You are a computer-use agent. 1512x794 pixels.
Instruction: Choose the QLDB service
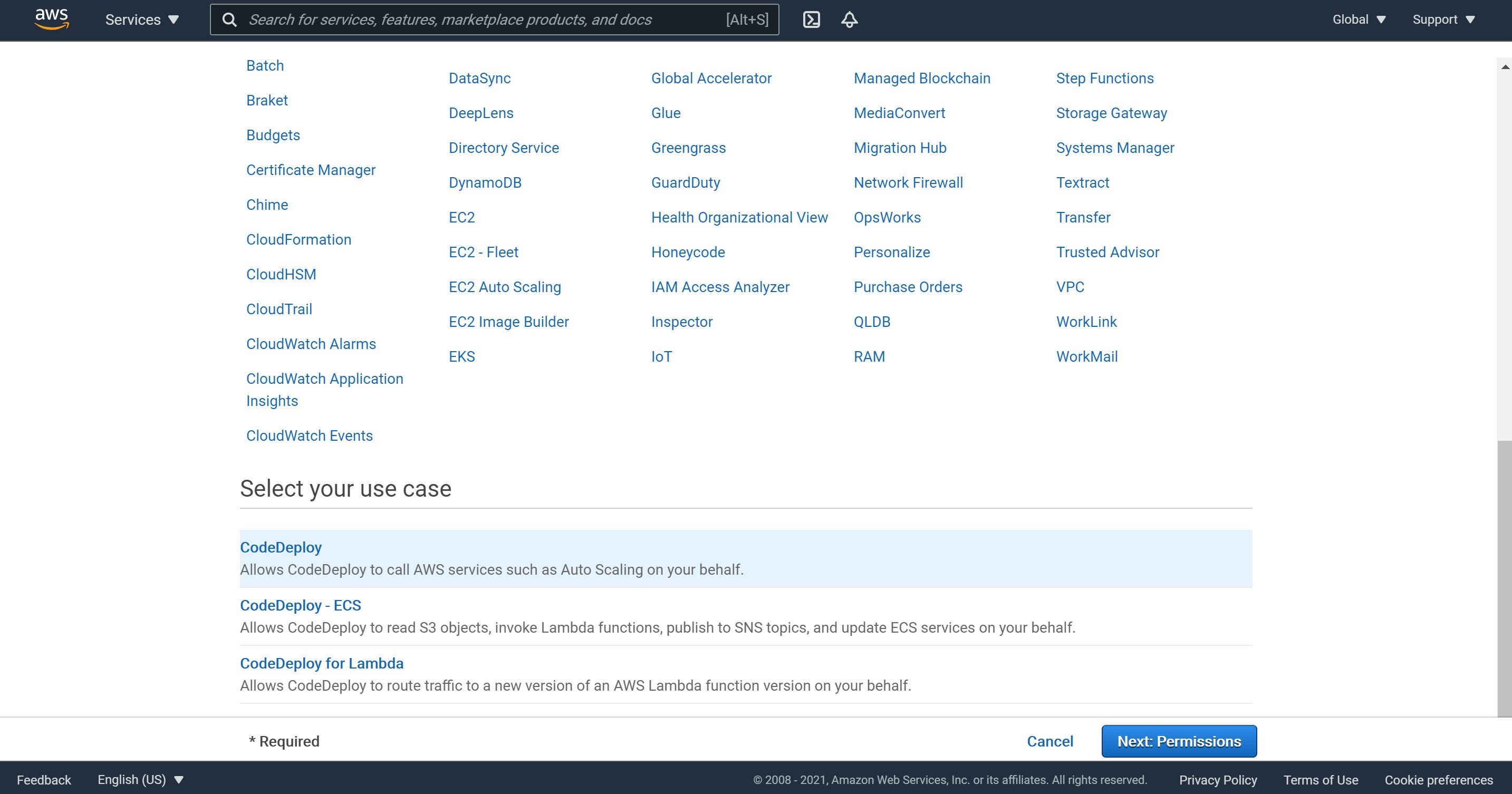coord(872,322)
